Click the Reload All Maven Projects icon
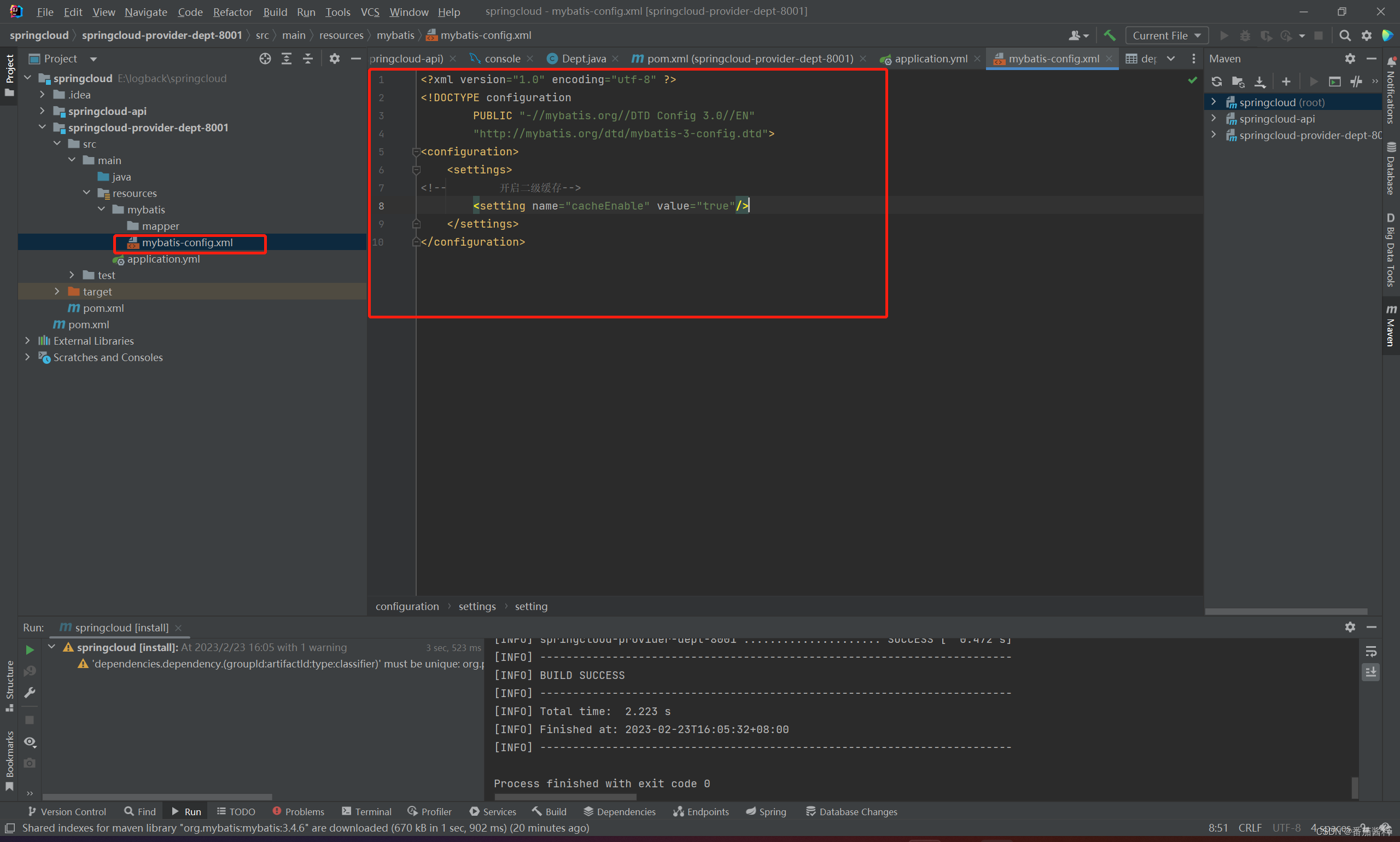 click(x=1216, y=82)
